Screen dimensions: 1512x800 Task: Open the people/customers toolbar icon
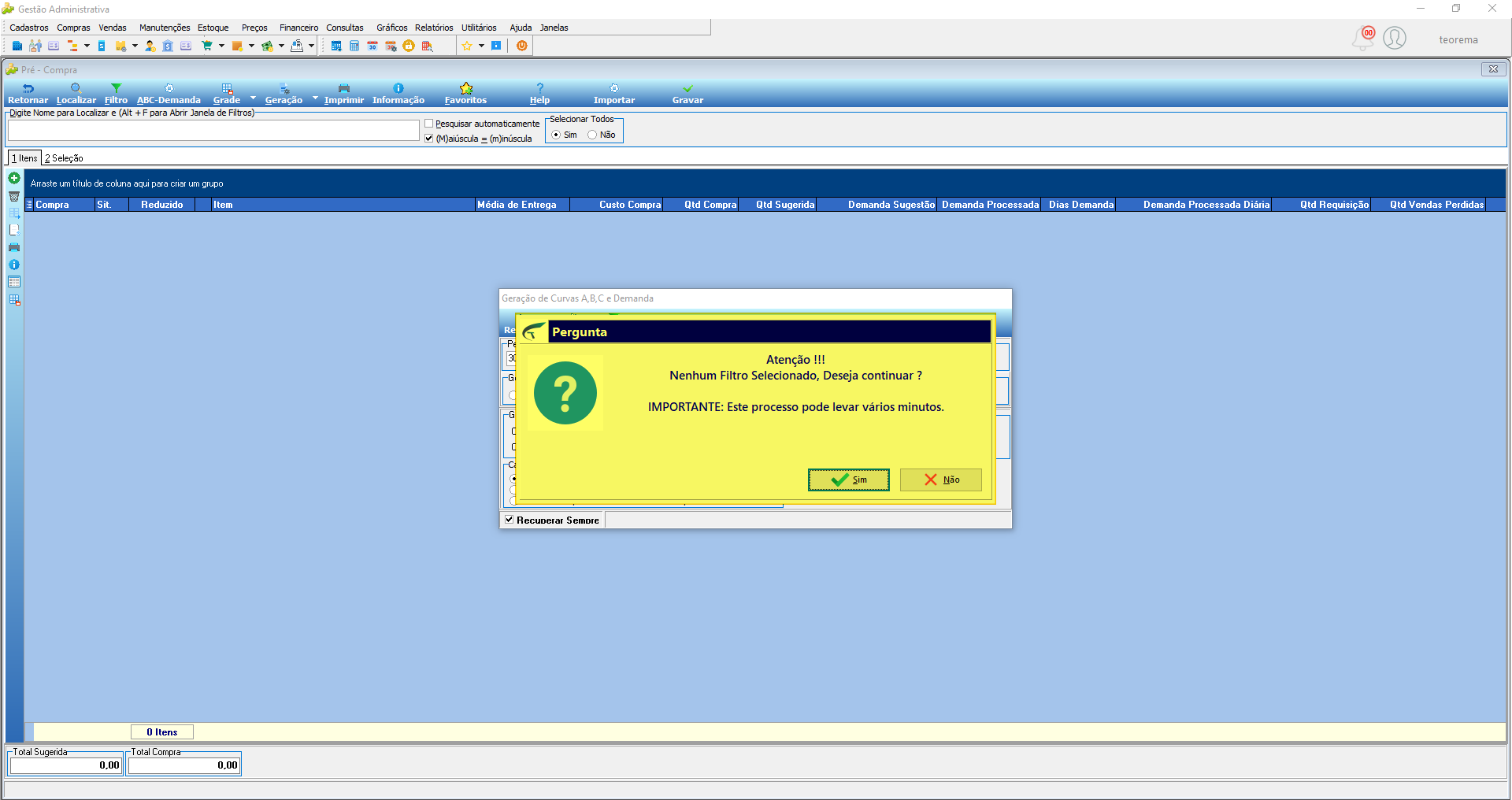[x=35, y=46]
